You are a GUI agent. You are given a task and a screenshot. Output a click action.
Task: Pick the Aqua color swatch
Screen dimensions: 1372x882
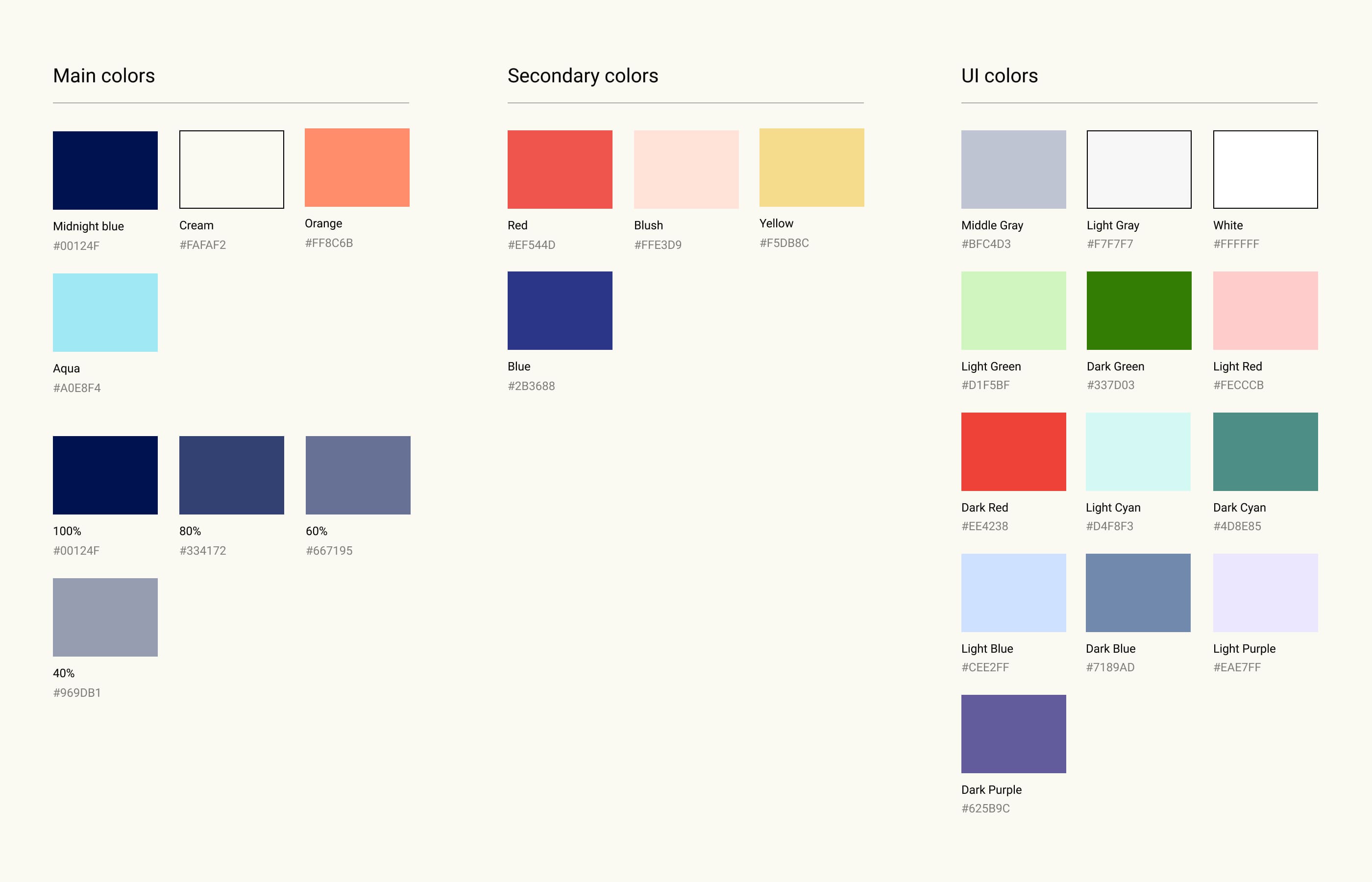[105, 312]
